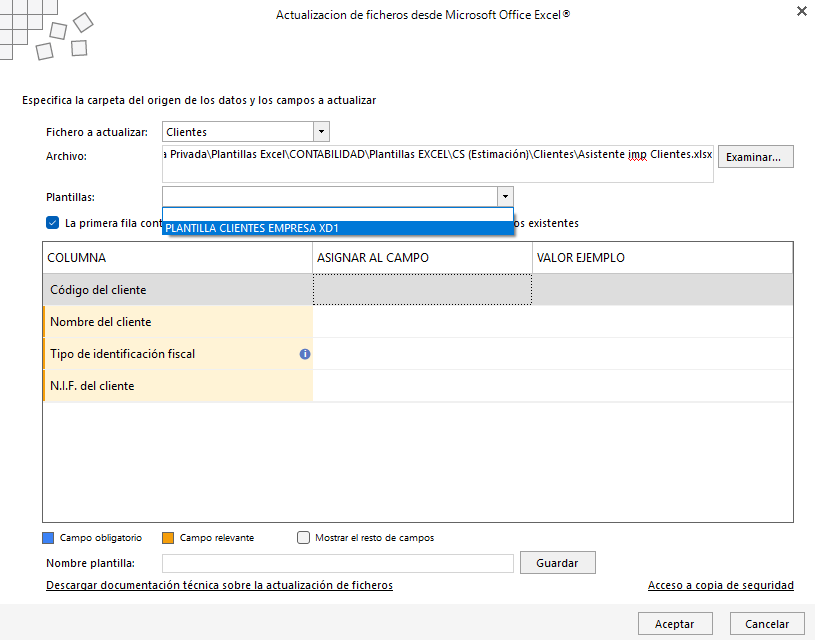Collapse the Plantillas dropdown arrow
Viewport: 815px width, 640px height.
pyautogui.click(x=505, y=197)
